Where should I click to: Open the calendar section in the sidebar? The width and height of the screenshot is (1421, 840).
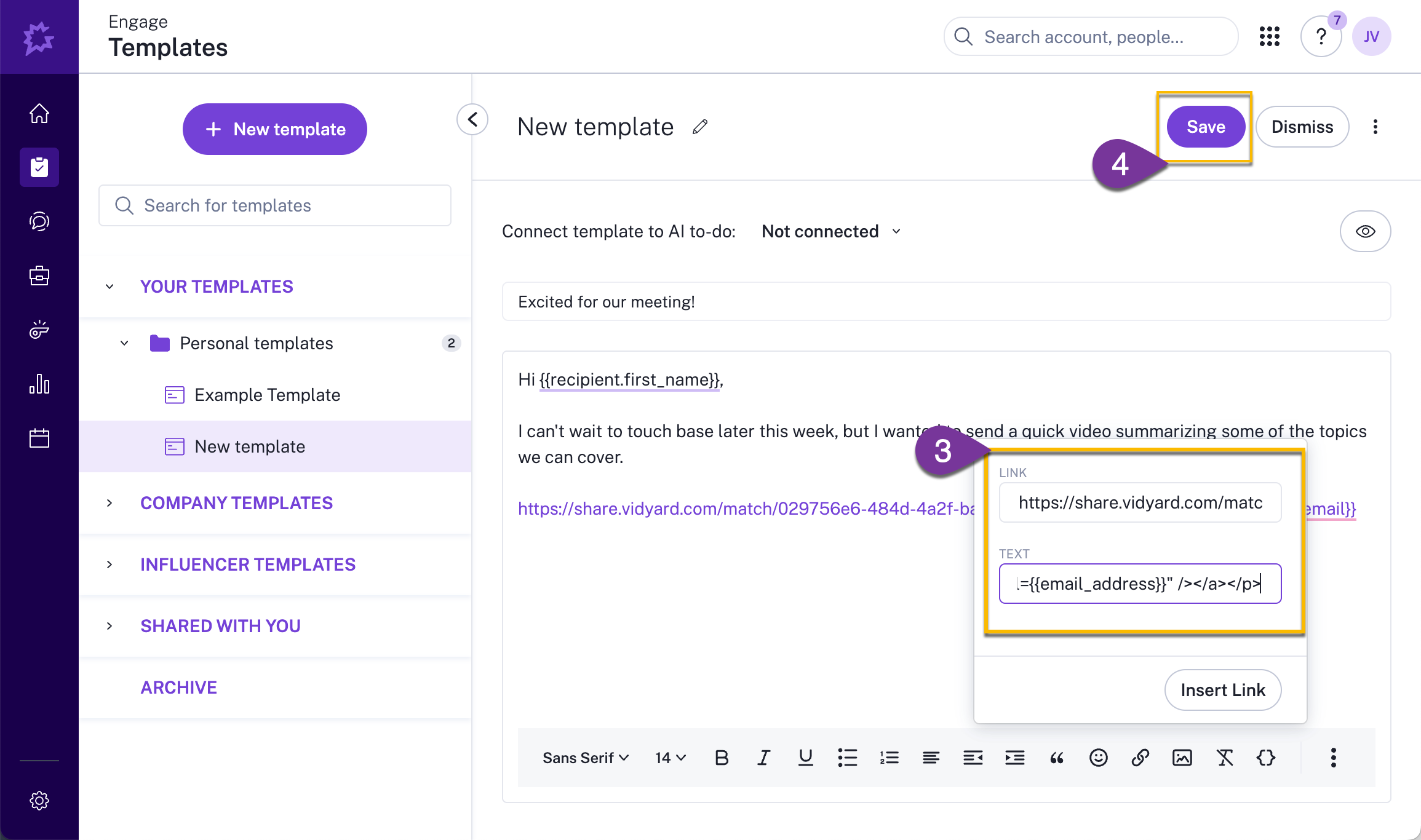(39, 437)
